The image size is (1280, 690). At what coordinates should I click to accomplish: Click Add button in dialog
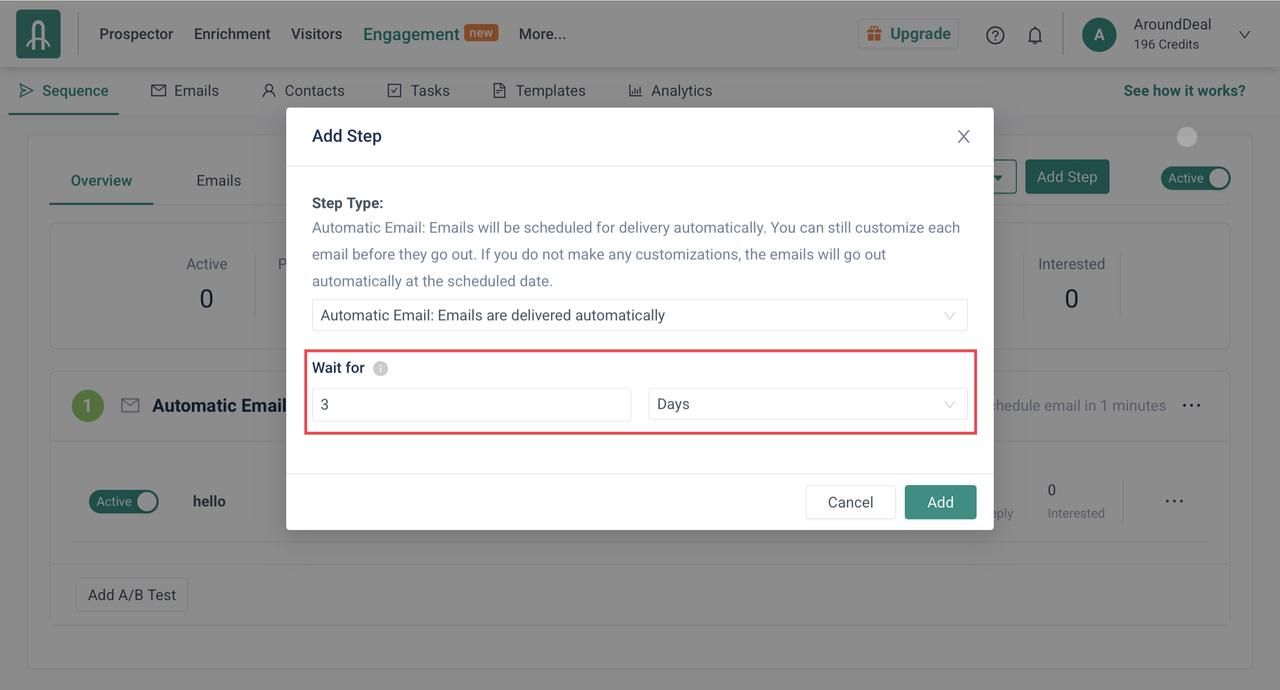[x=940, y=502]
